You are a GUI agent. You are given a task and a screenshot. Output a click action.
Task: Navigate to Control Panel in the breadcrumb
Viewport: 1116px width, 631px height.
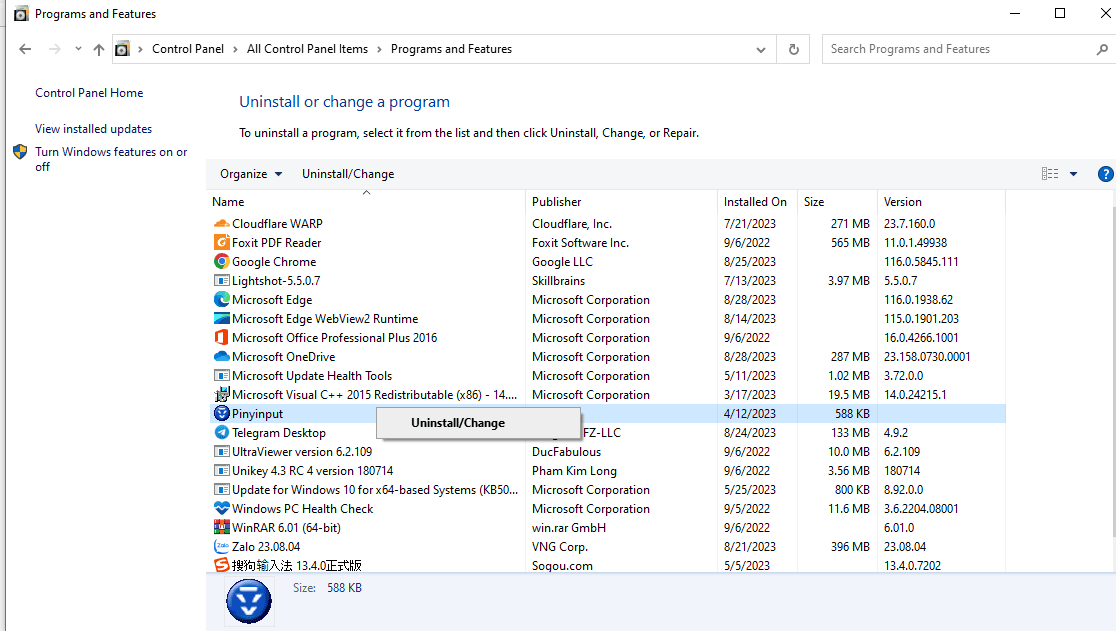point(188,49)
